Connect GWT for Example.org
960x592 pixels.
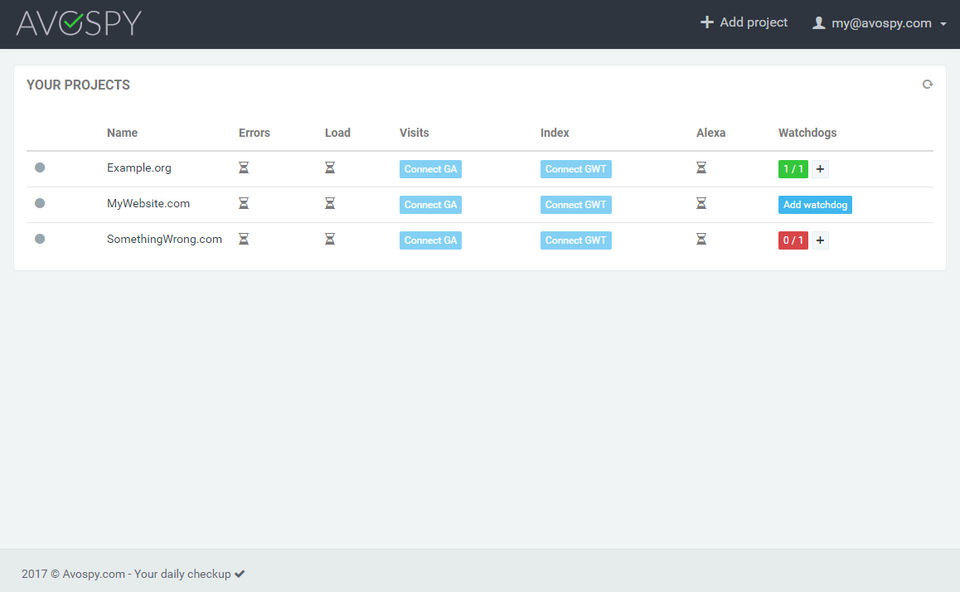pos(576,169)
